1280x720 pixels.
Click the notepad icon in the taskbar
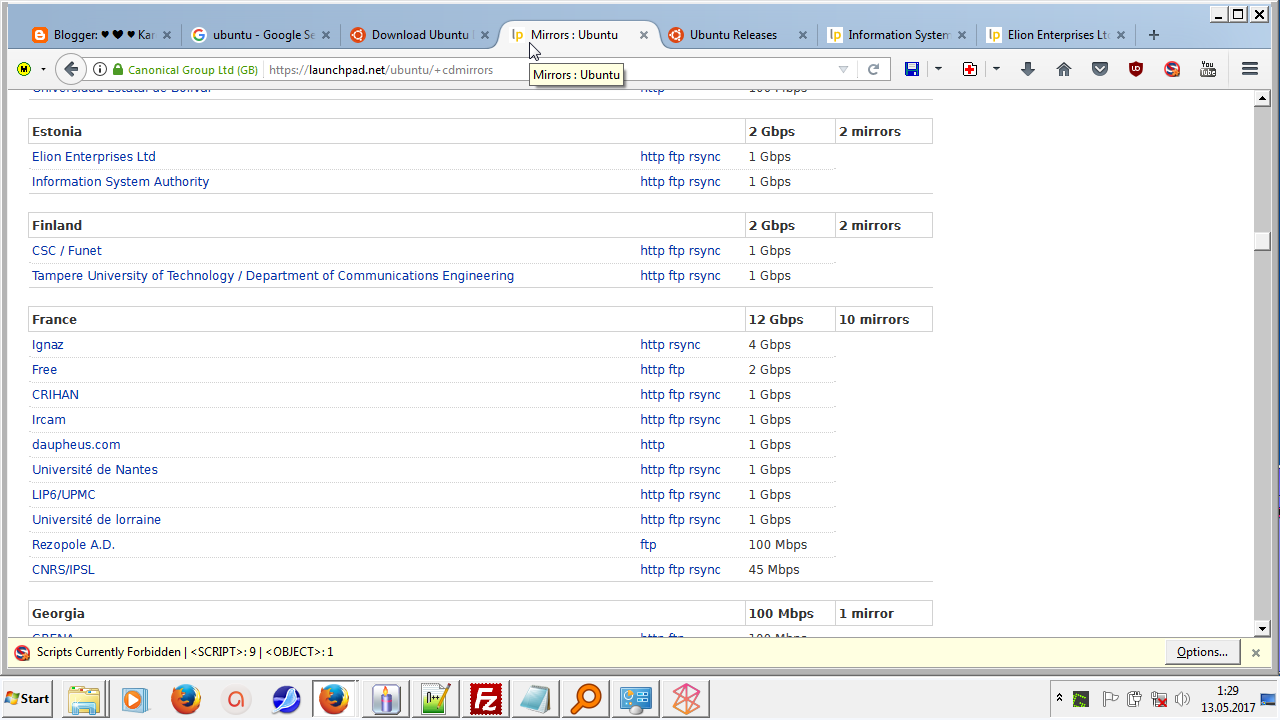point(536,699)
